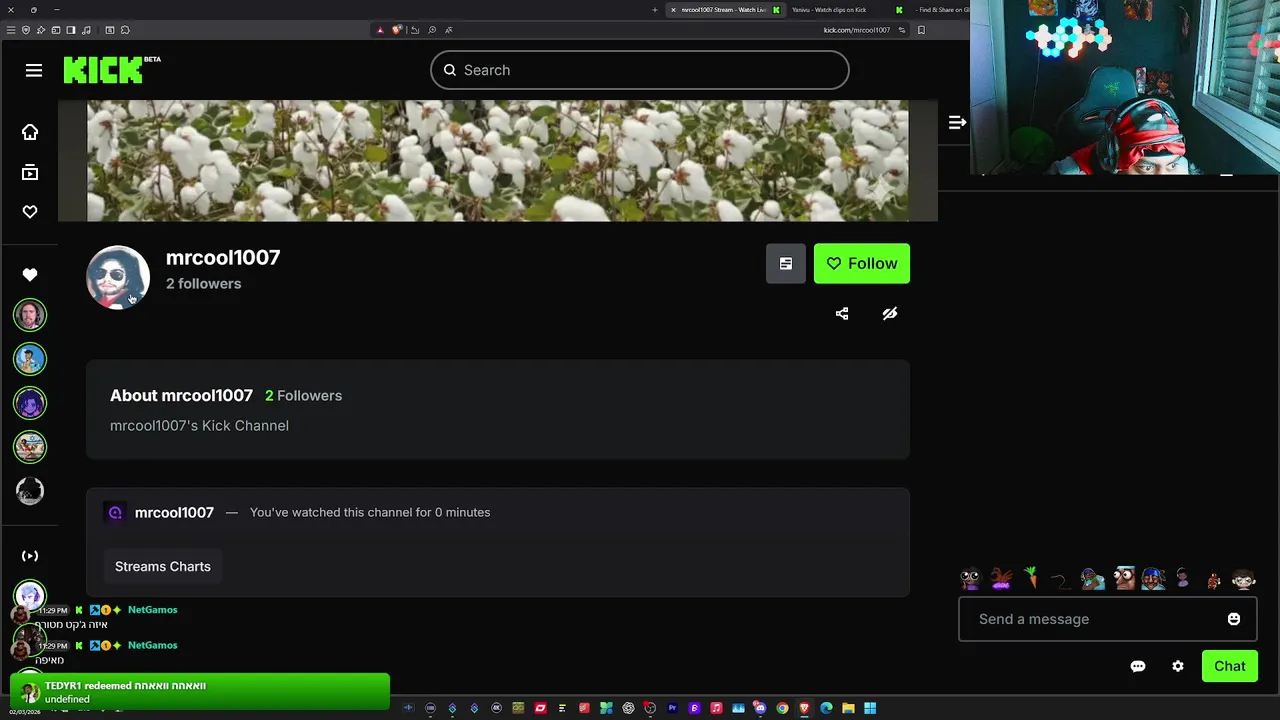Open the Streams Charts button
The width and height of the screenshot is (1280, 720).
point(163,566)
